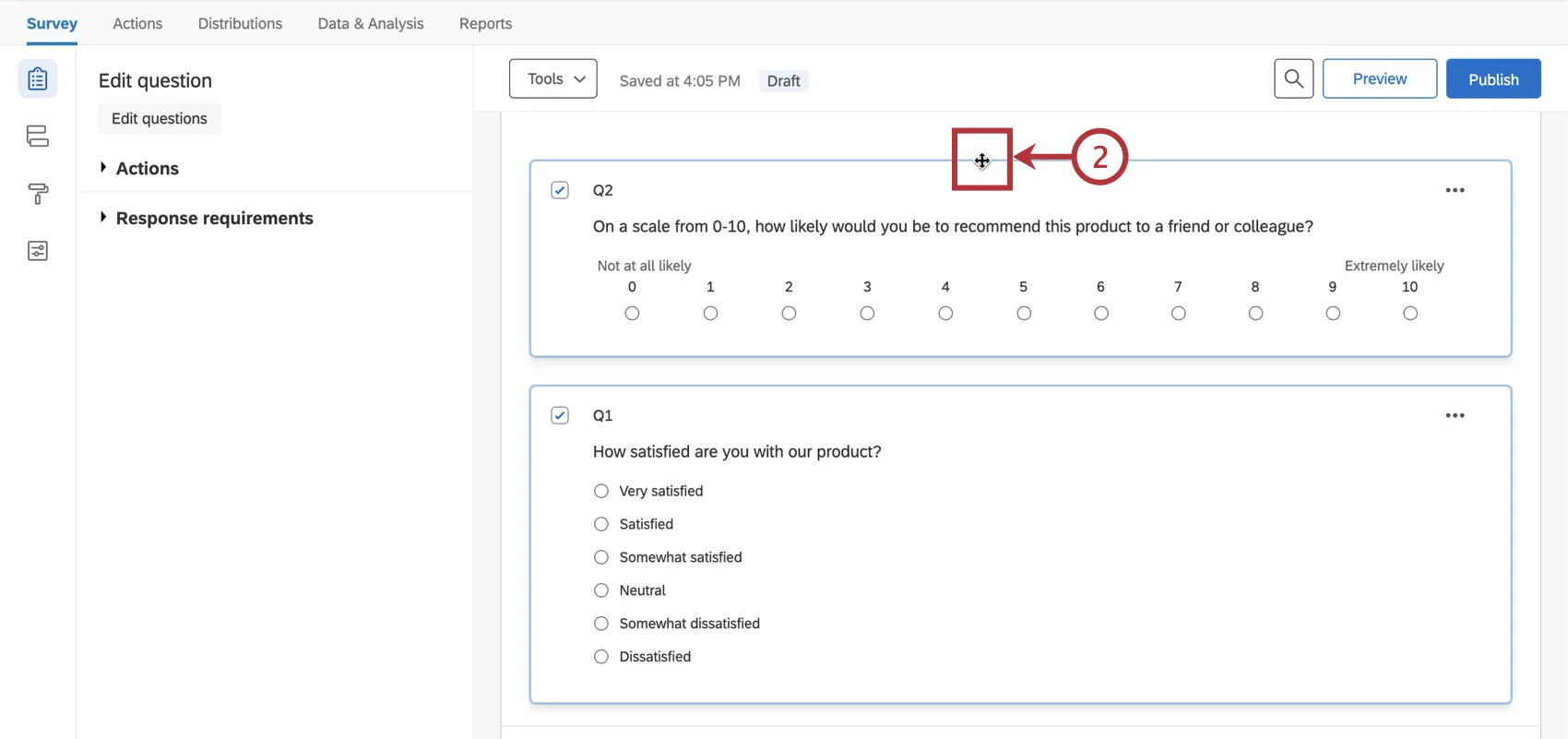Uncheck the Q1 question checkbox

tap(560, 415)
